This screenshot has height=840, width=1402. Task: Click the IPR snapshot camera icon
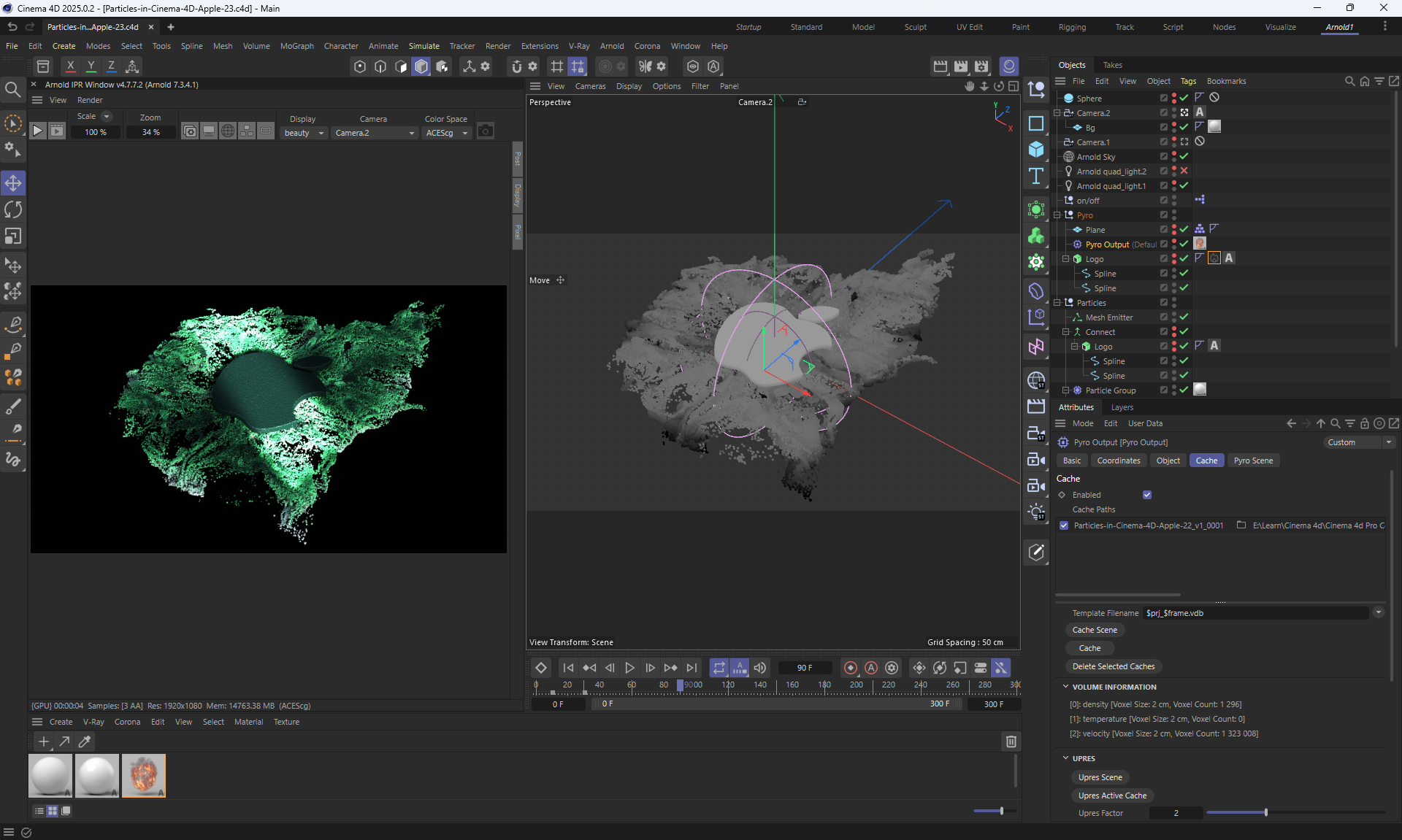point(486,131)
